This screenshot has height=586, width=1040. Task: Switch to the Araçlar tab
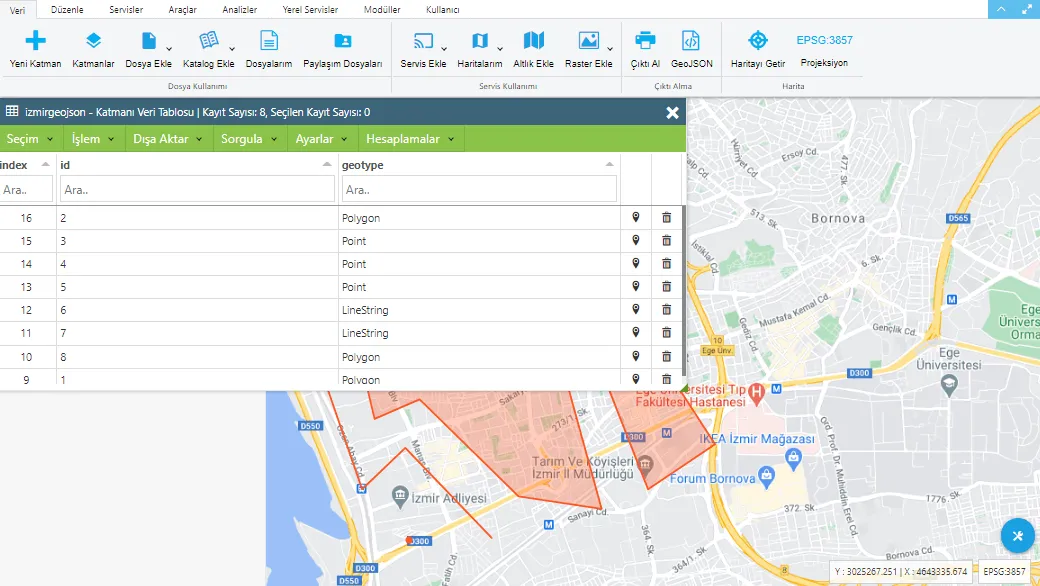tap(182, 10)
